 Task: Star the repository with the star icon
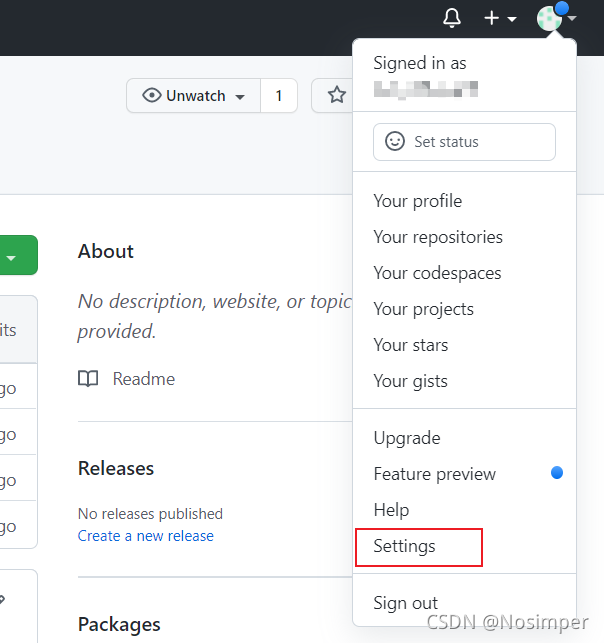click(337, 95)
